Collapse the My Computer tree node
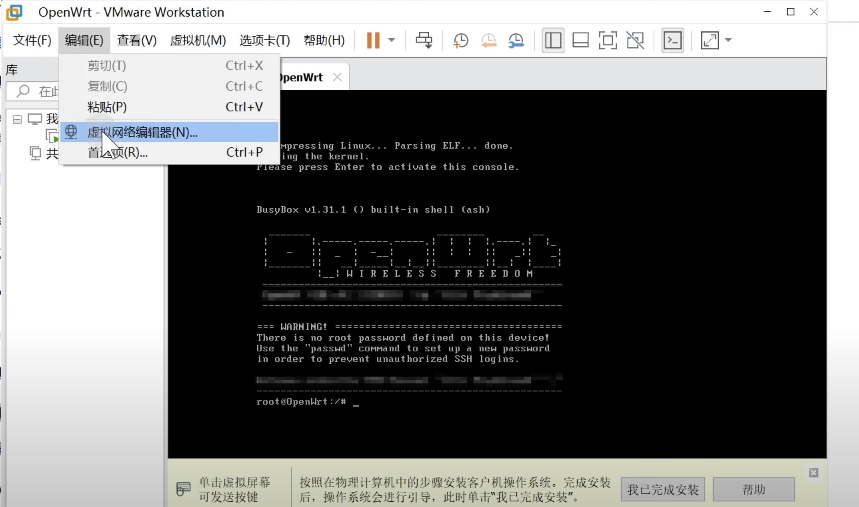This screenshot has width=859, height=507. (x=17, y=119)
